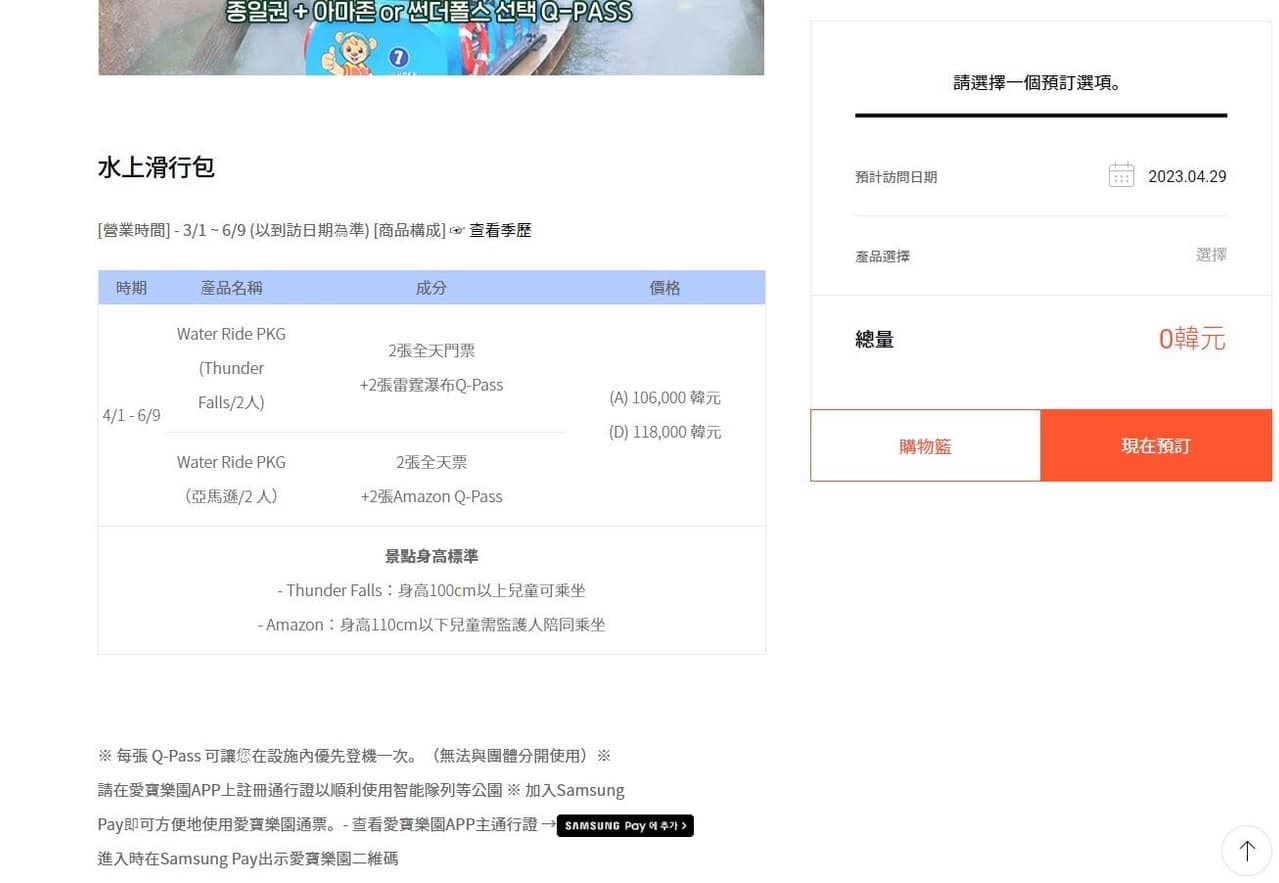Click the 4/1 - 6/9 period cell
The width and height of the screenshot is (1279, 883).
click(131, 415)
